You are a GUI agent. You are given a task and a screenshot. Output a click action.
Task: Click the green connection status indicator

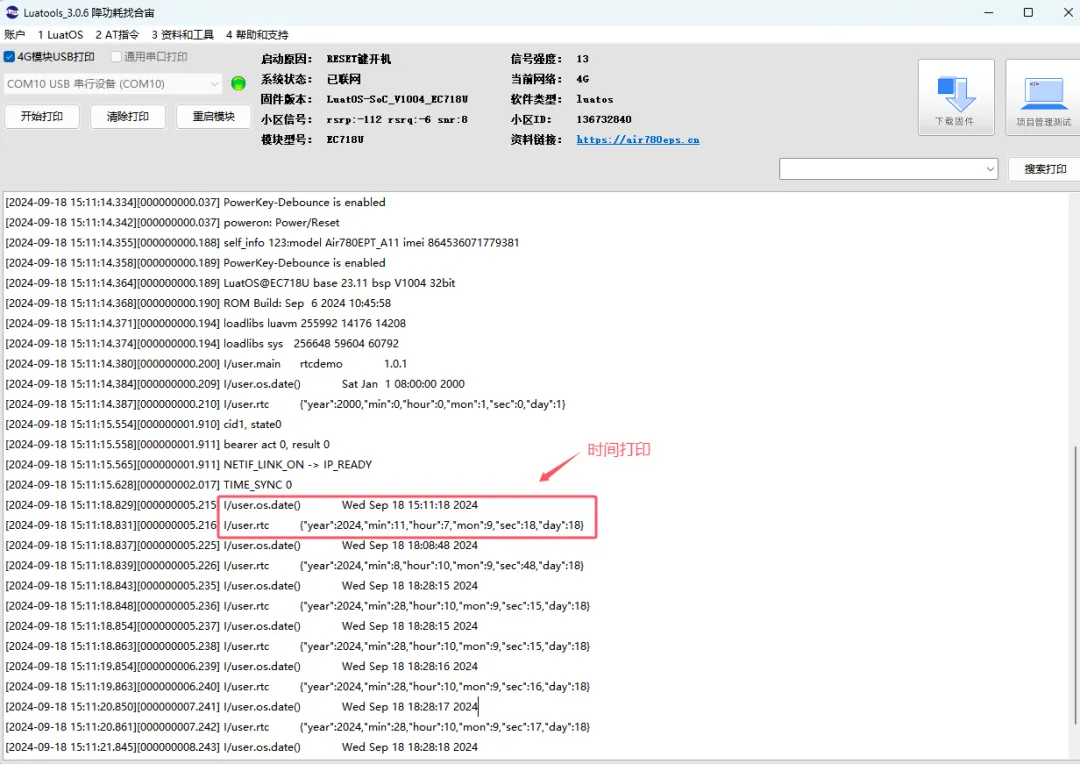point(238,83)
